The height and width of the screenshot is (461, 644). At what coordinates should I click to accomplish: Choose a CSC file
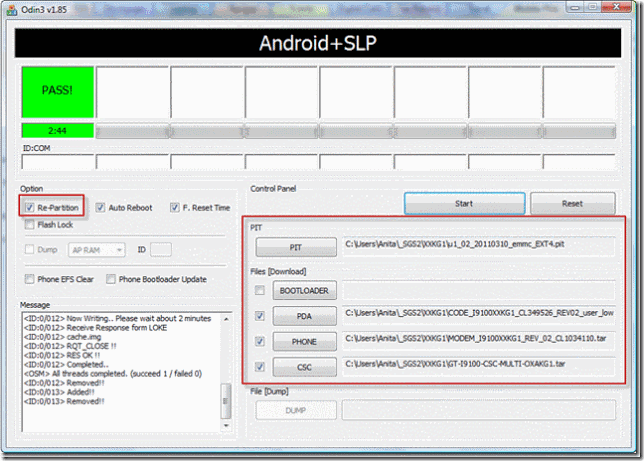(x=304, y=367)
